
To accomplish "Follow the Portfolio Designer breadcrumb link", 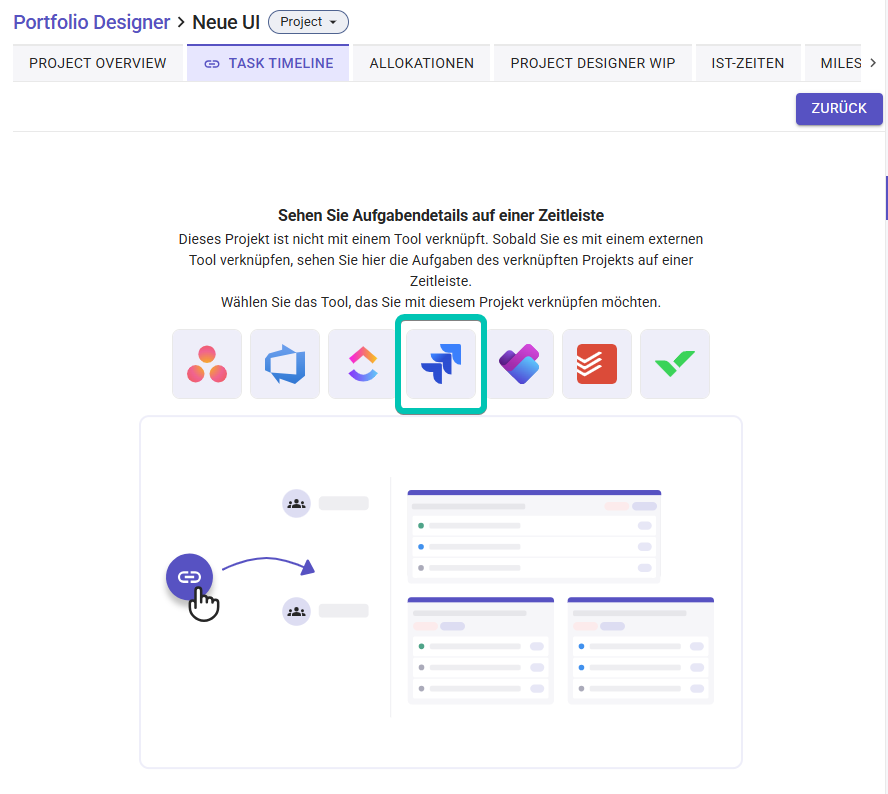I will coord(92,22).
